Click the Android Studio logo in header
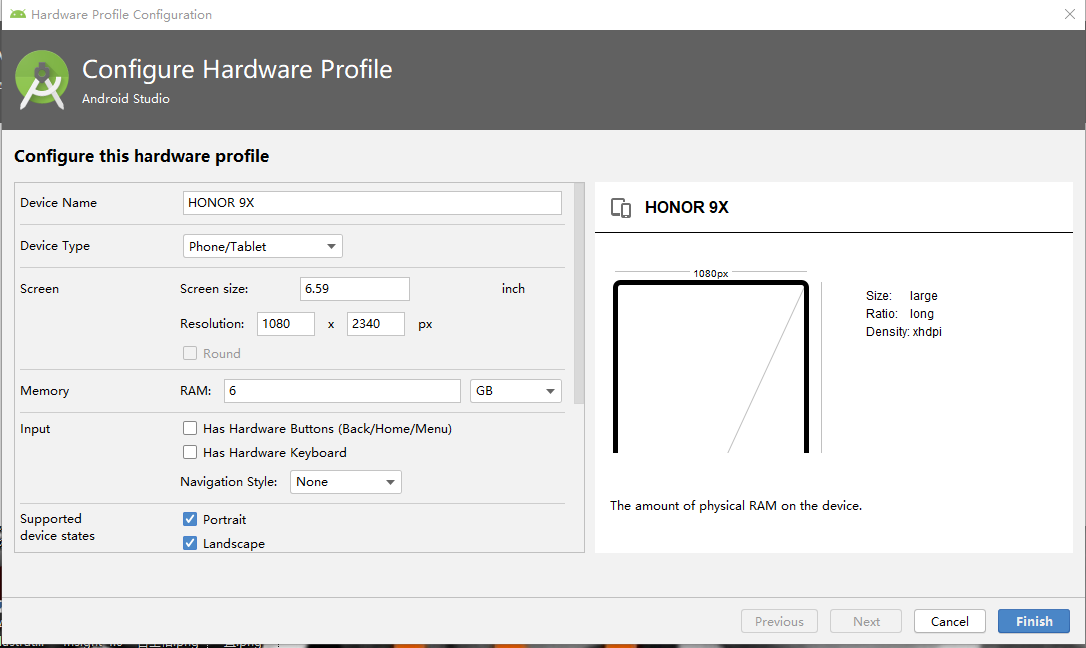The width and height of the screenshot is (1086, 648). (x=42, y=80)
